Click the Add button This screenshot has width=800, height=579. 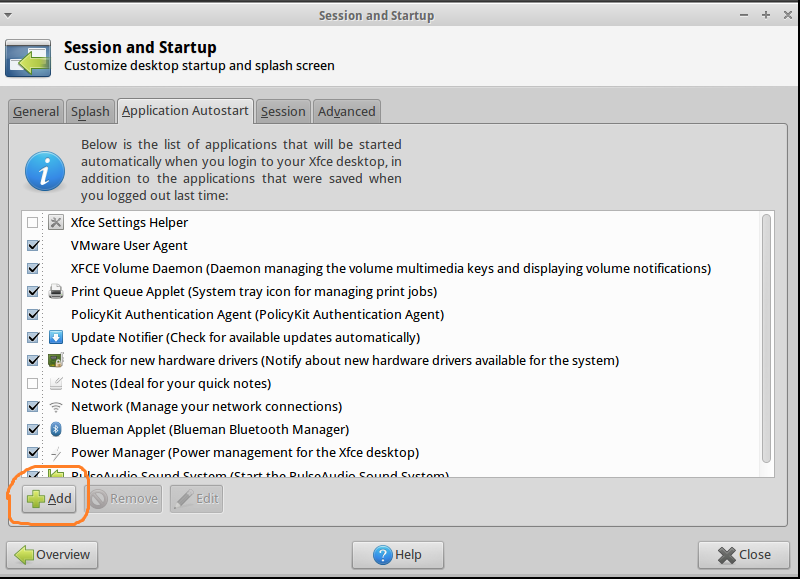click(x=48, y=498)
